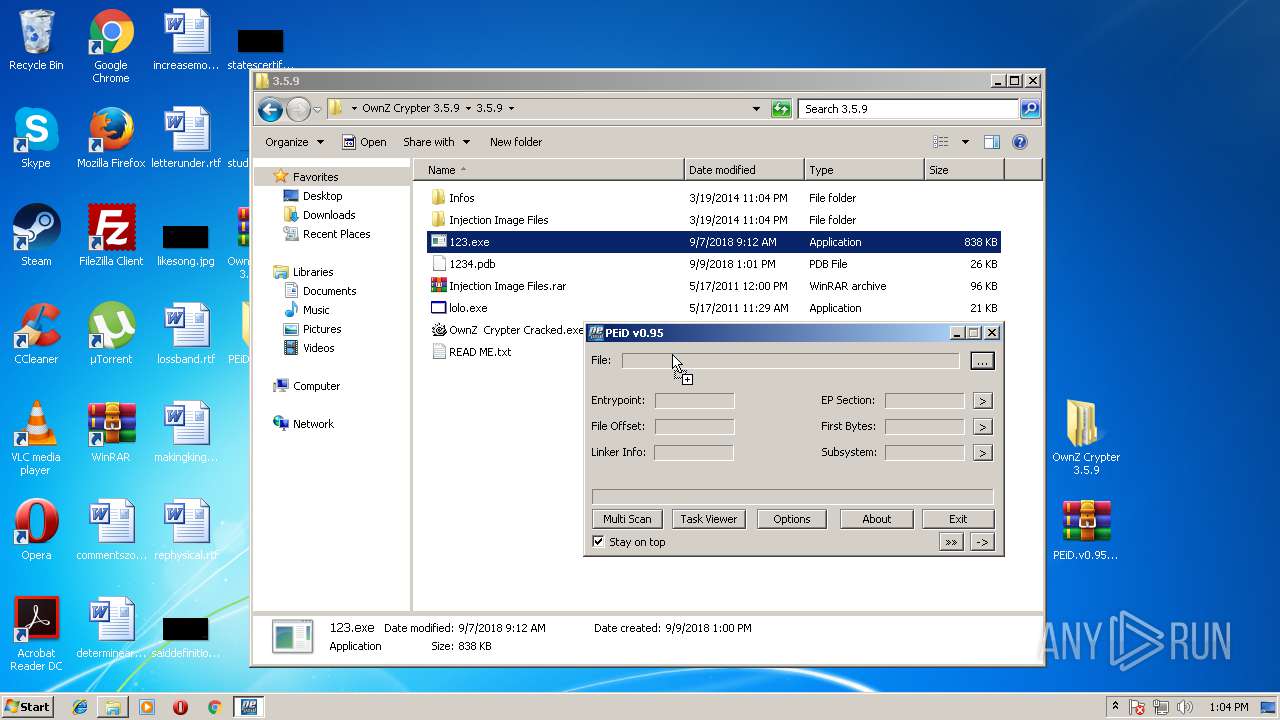Viewport: 1280px width, 720px height.
Task: Click the Search 3.5.9 box
Action: click(x=909, y=109)
